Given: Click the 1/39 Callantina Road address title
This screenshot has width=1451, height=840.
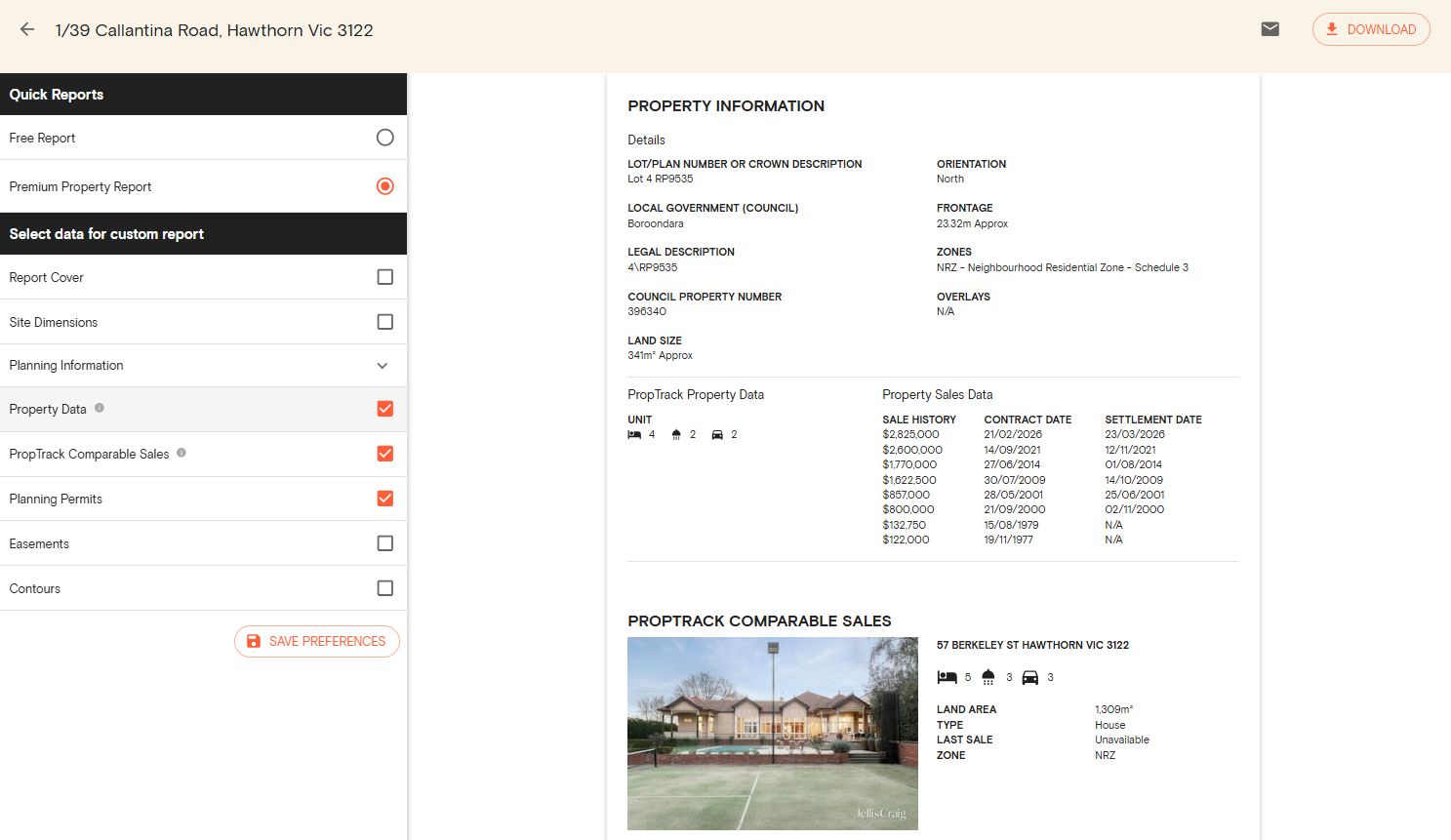Looking at the screenshot, I should tap(215, 30).
